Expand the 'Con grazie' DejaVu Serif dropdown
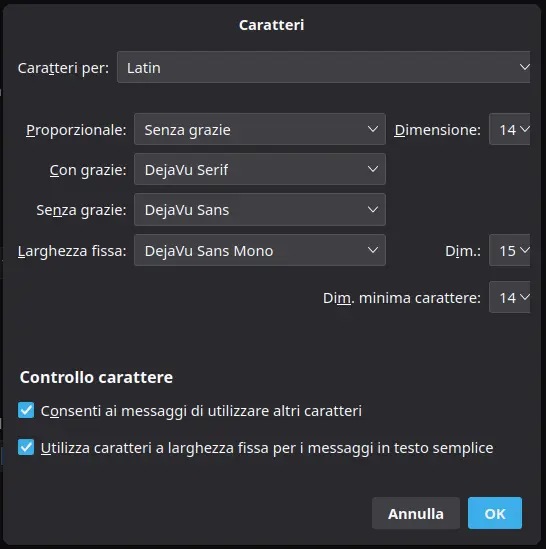546x549 pixels. [260, 169]
